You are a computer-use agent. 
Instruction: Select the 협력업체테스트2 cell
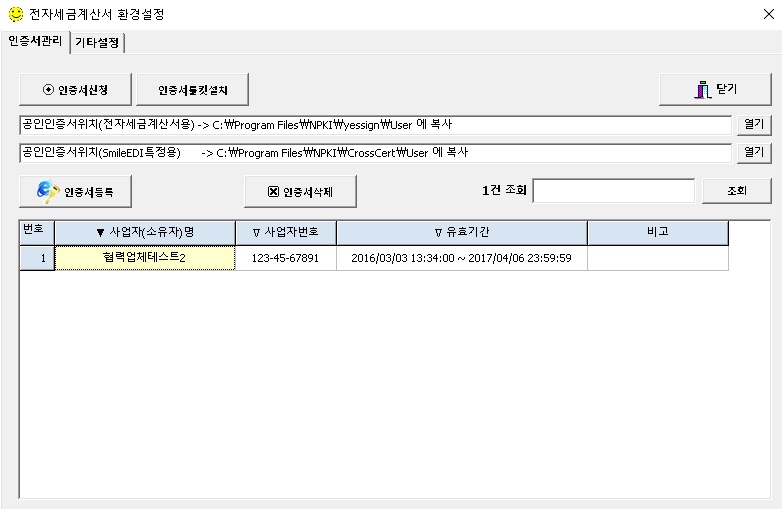[x=145, y=258]
